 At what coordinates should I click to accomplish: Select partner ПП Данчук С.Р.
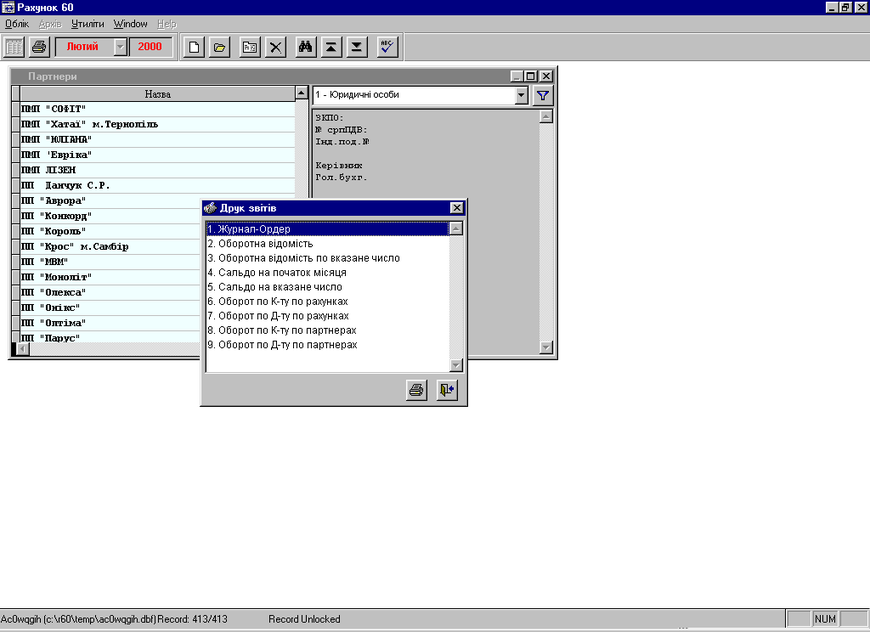point(158,185)
